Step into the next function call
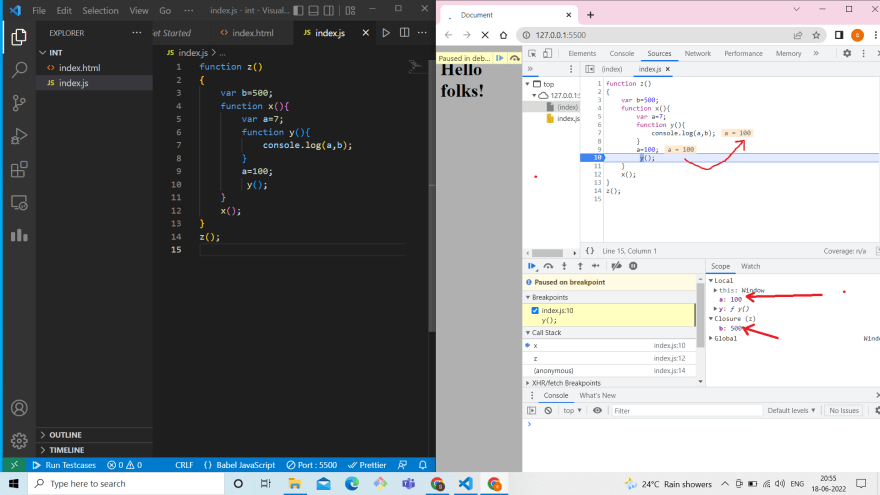 coord(565,266)
